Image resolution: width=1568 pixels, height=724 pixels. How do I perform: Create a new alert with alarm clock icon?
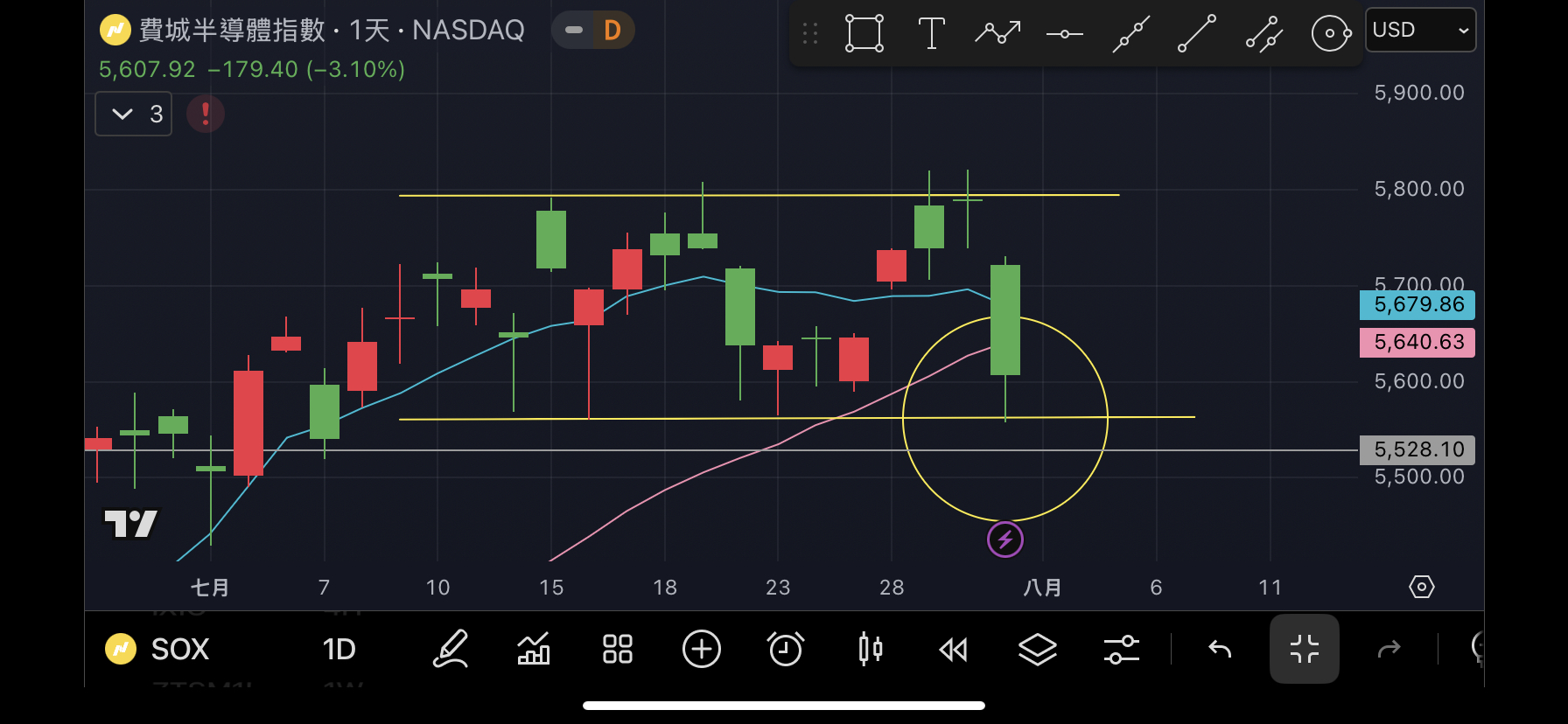(x=785, y=650)
